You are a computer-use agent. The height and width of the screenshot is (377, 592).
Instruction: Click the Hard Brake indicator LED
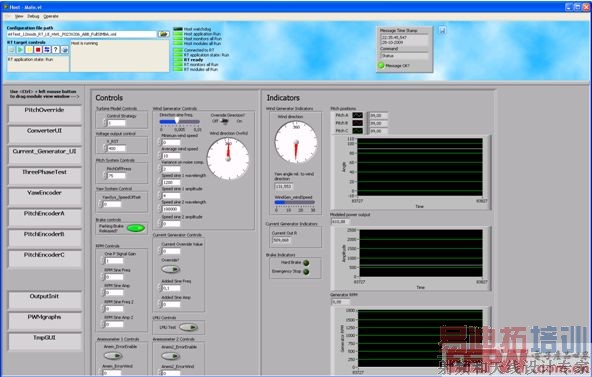tap(306, 263)
